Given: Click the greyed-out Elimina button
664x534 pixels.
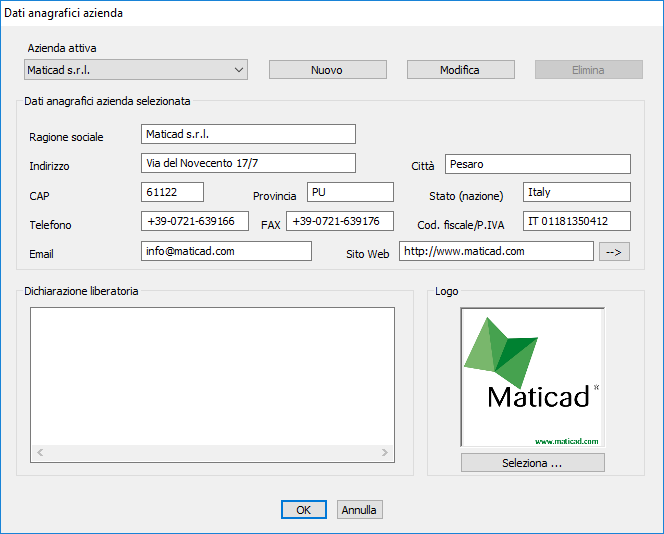Looking at the screenshot, I should (x=589, y=70).
